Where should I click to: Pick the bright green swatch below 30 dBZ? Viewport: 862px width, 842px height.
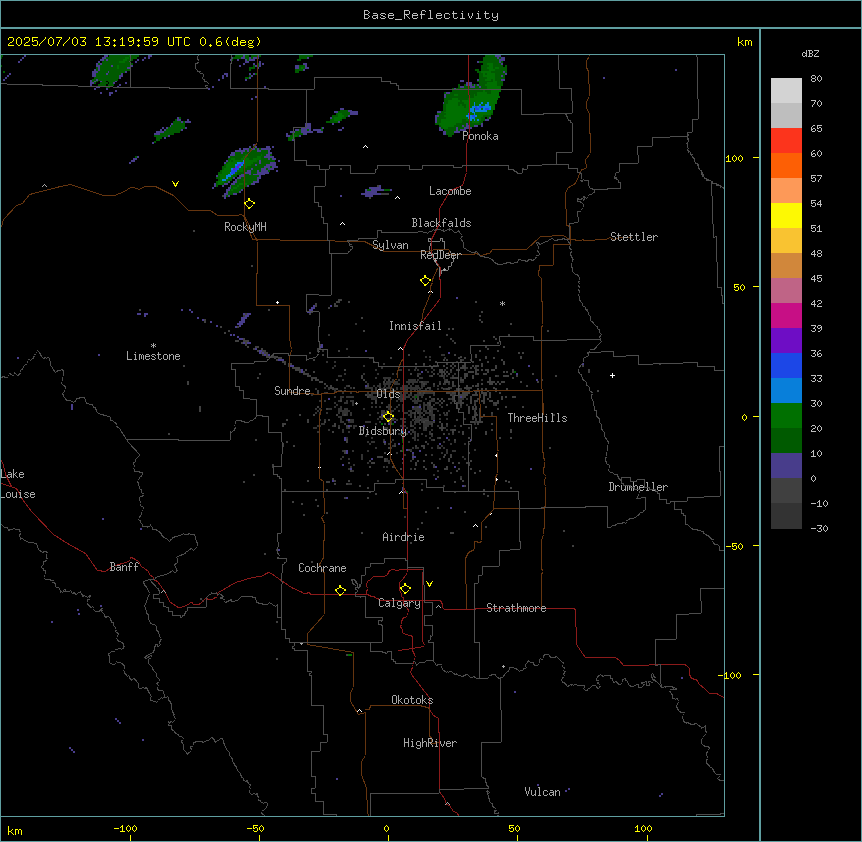786,416
